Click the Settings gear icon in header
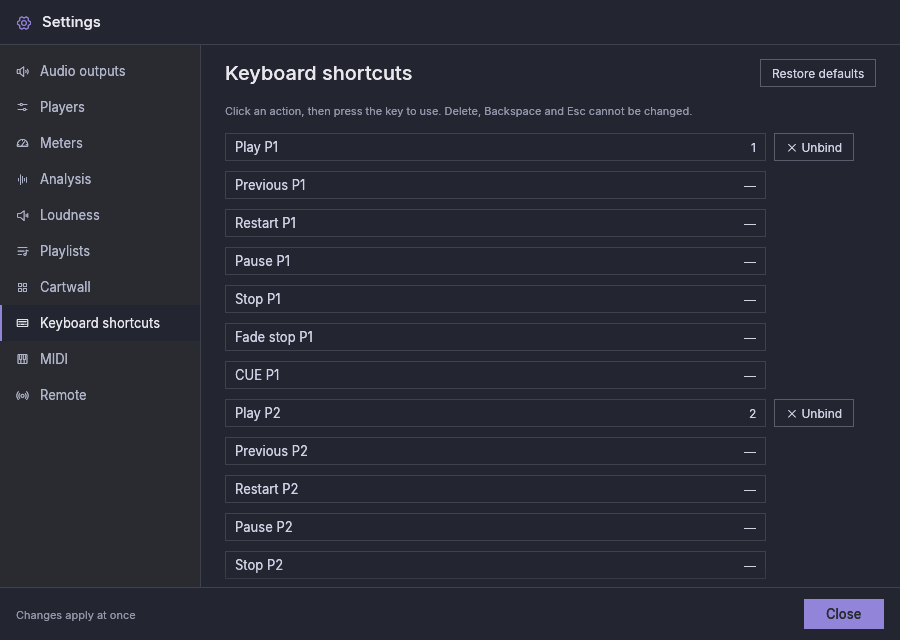Viewport: 900px width, 640px height. tap(24, 23)
